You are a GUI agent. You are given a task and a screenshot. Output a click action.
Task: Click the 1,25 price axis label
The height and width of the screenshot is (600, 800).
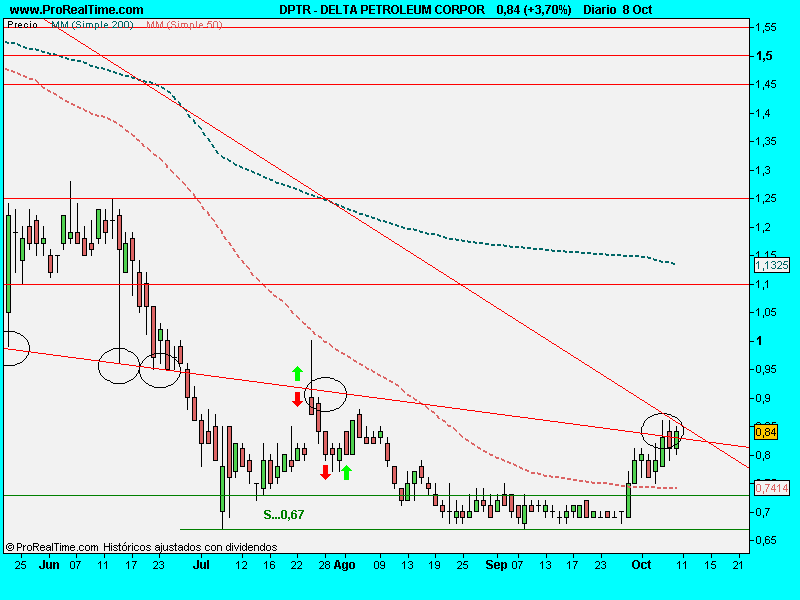[766, 198]
